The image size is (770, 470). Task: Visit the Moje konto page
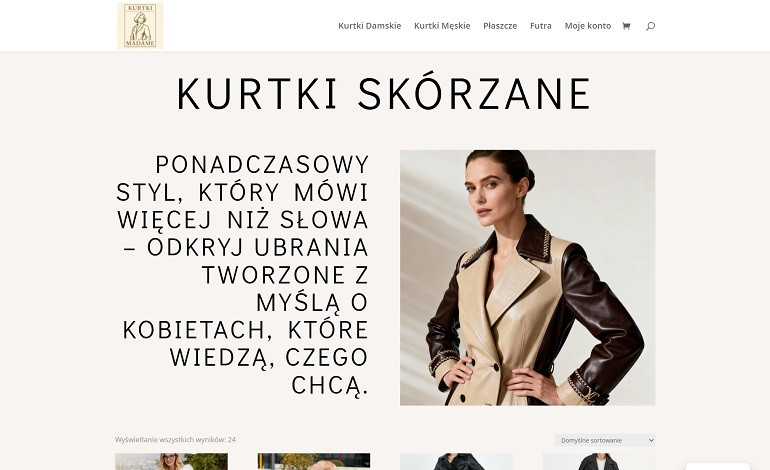click(587, 26)
